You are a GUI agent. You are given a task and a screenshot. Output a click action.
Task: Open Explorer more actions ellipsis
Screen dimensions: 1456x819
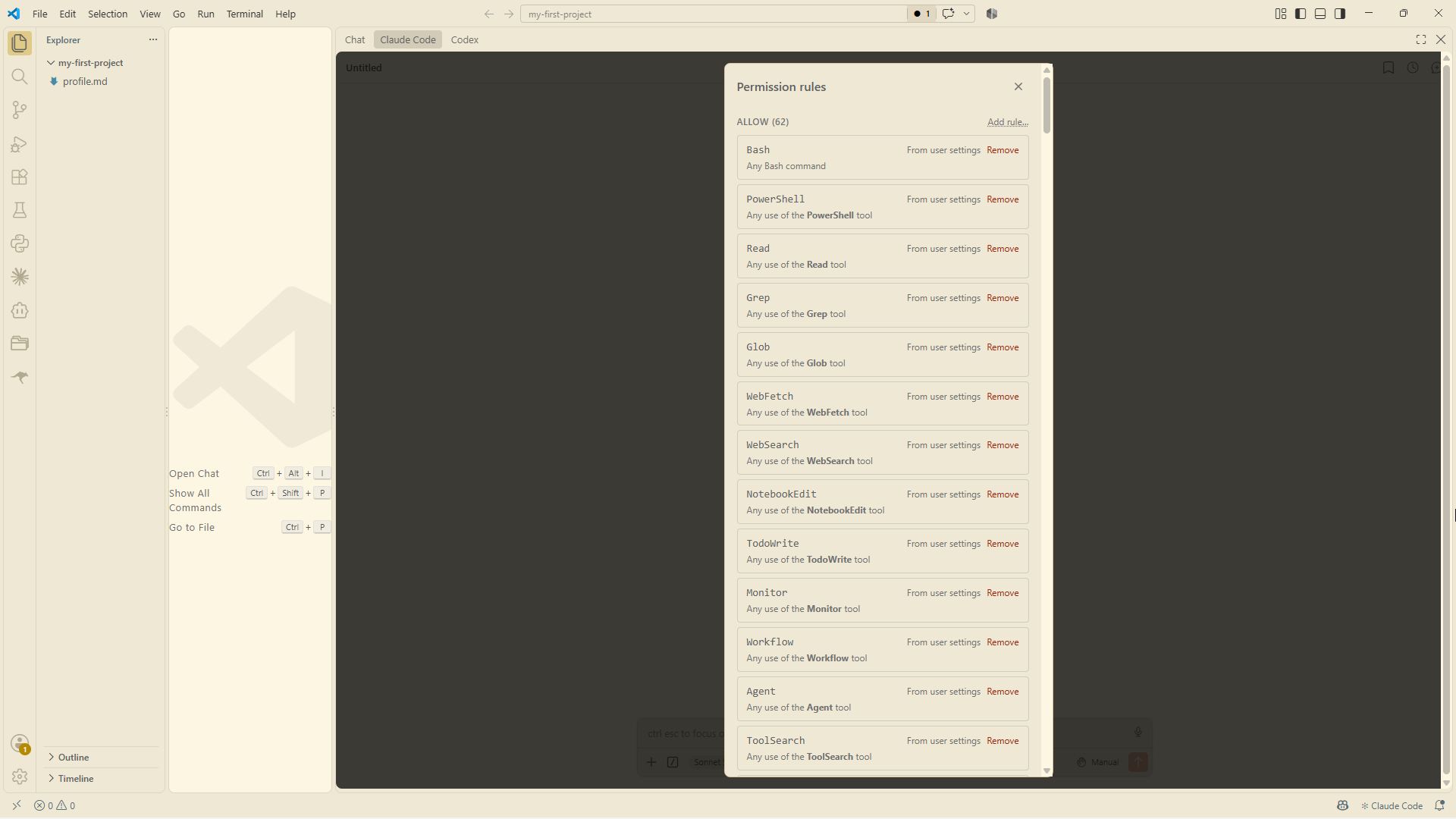pos(152,39)
